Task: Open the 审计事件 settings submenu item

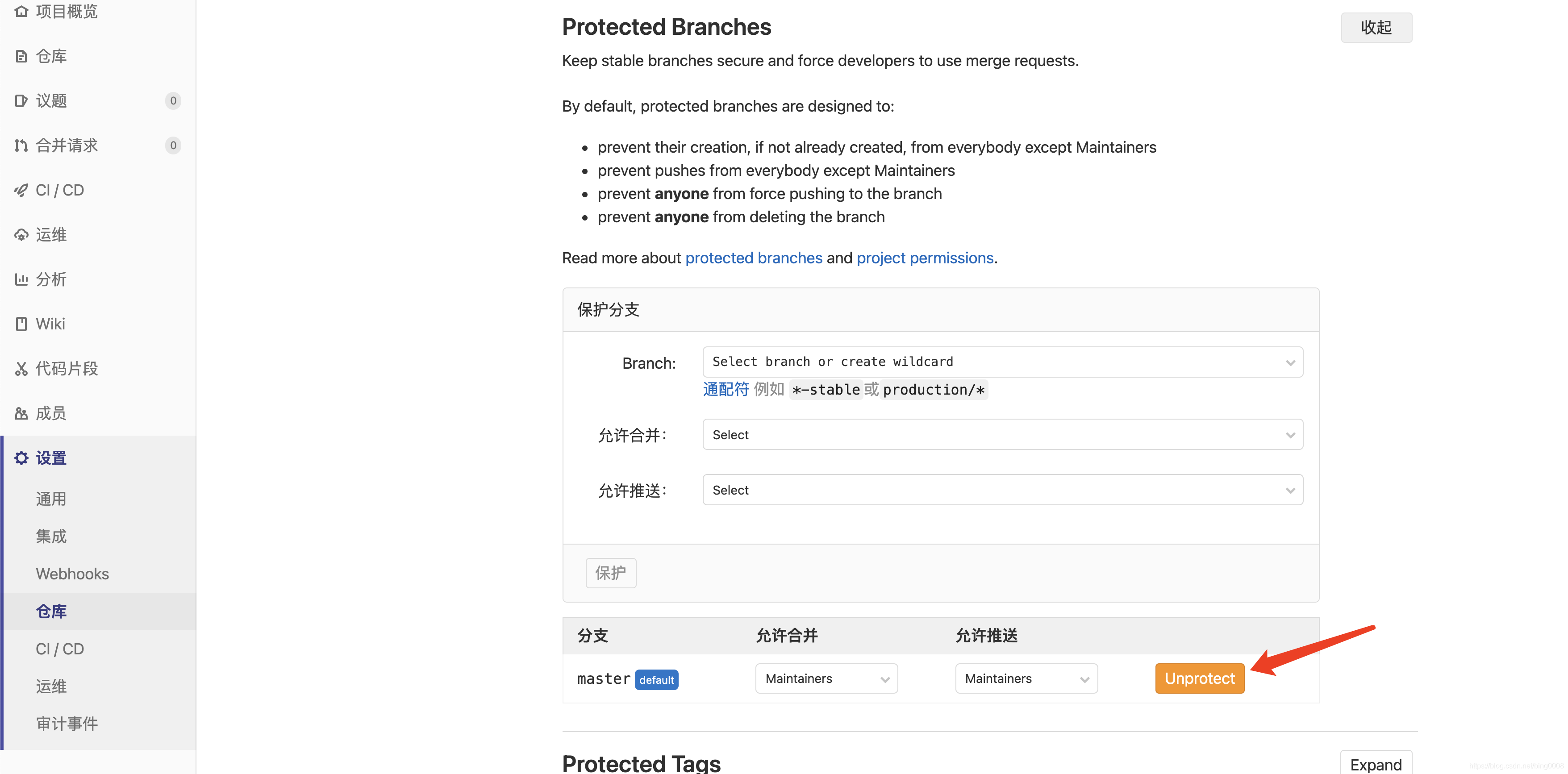Action: click(67, 724)
